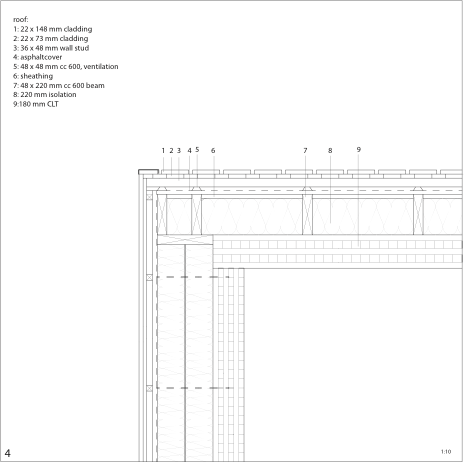
Task: Click callout number 9 above the CLT
Action: tap(359, 150)
